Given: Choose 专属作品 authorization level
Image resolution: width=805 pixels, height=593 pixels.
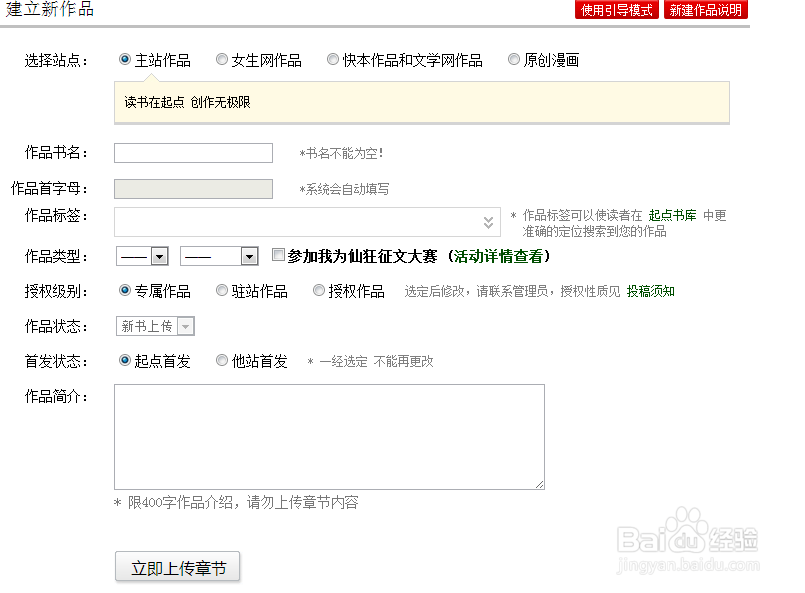Looking at the screenshot, I should coord(125,291).
